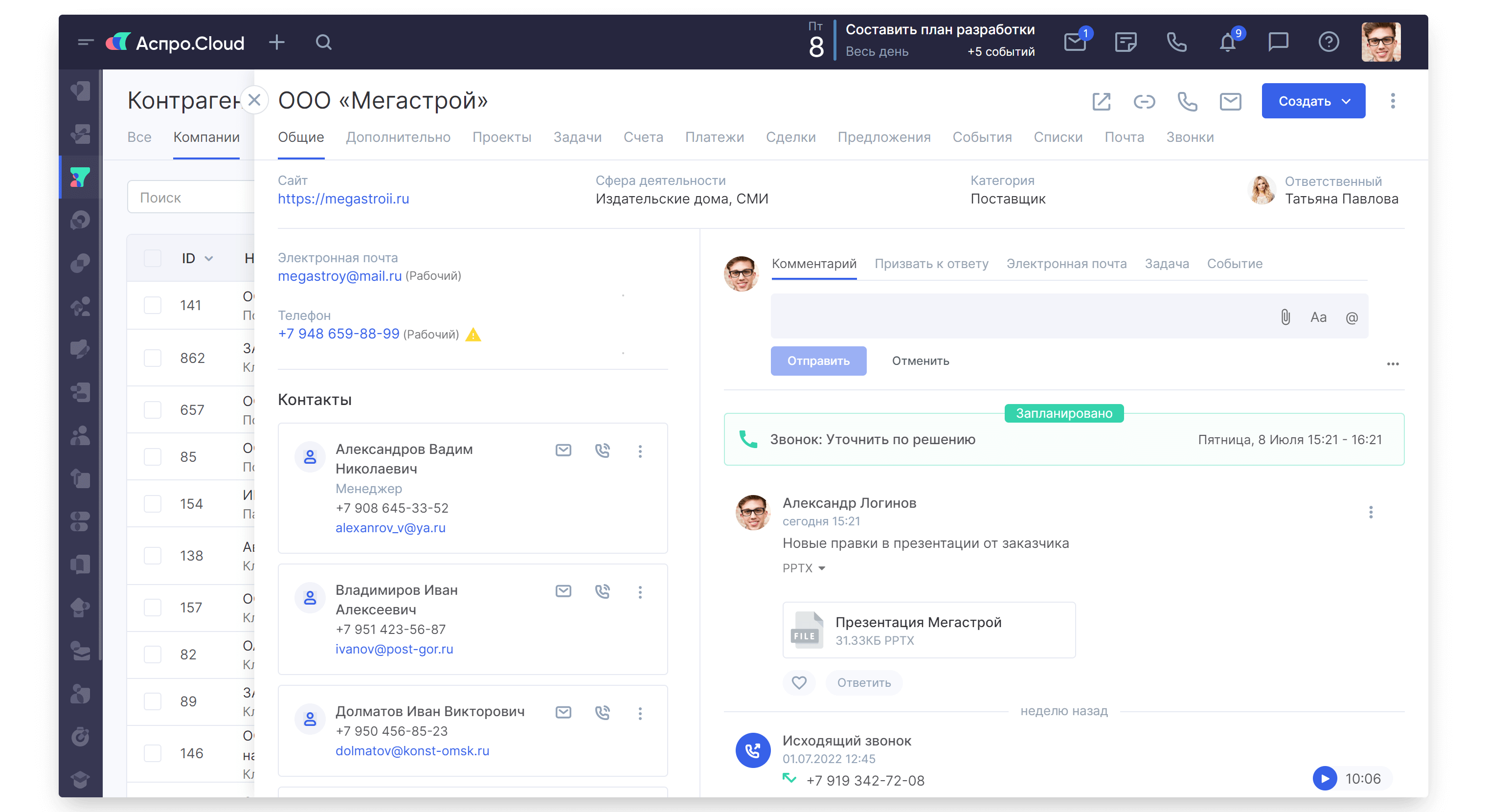Check the row with ID 141
This screenshot has width=1487, height=812.
point(153,305)
